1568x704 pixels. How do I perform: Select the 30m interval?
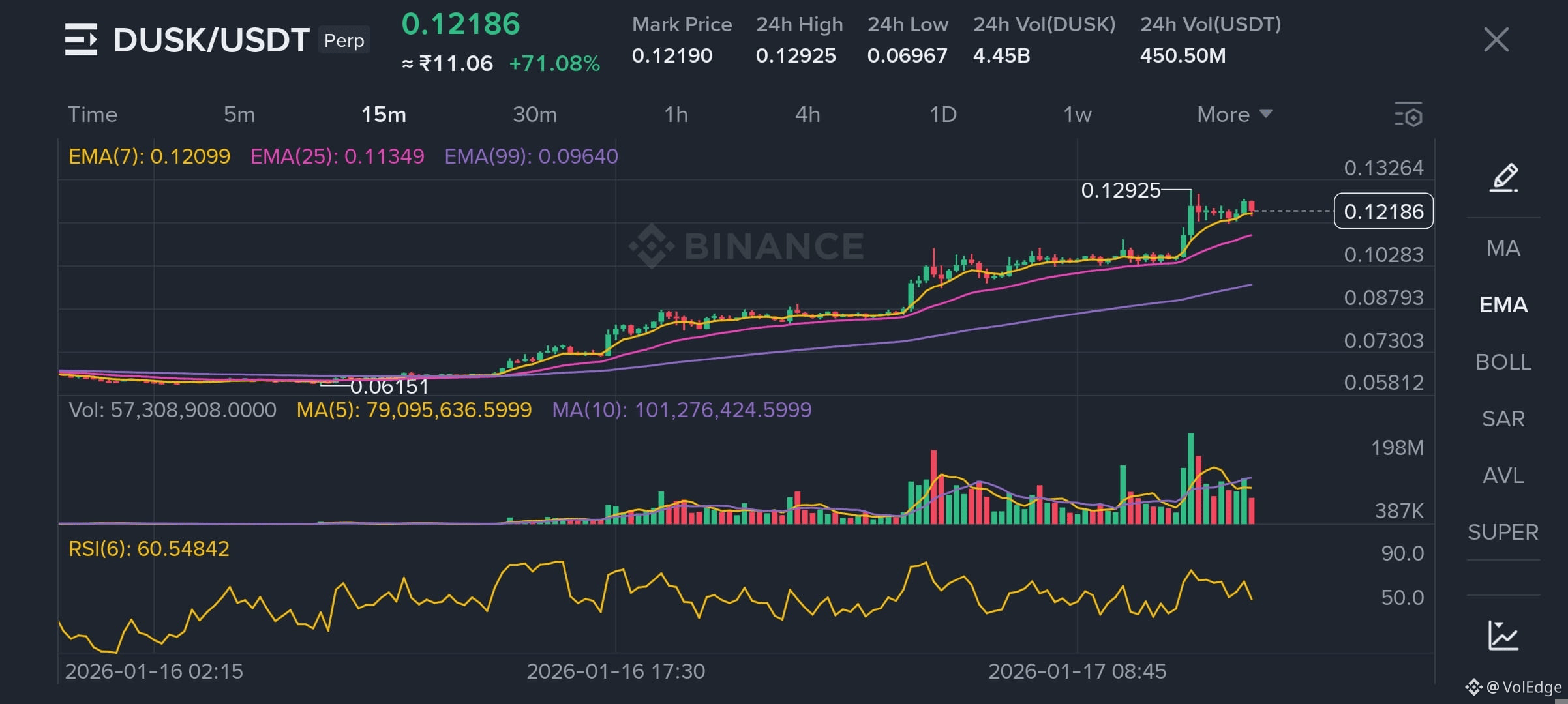point(535,115)
